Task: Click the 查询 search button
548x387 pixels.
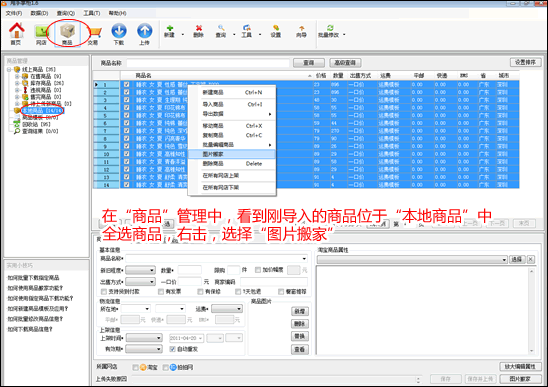Action: point(309,63)
